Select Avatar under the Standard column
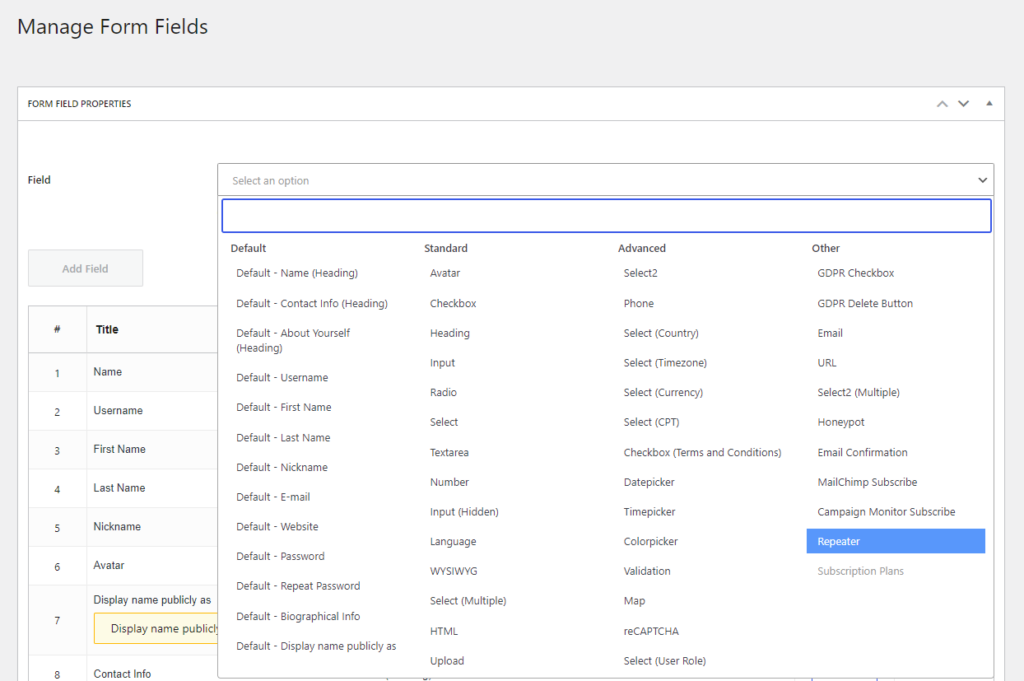This screenshot has height=681, width=1024. coord(443,272)
